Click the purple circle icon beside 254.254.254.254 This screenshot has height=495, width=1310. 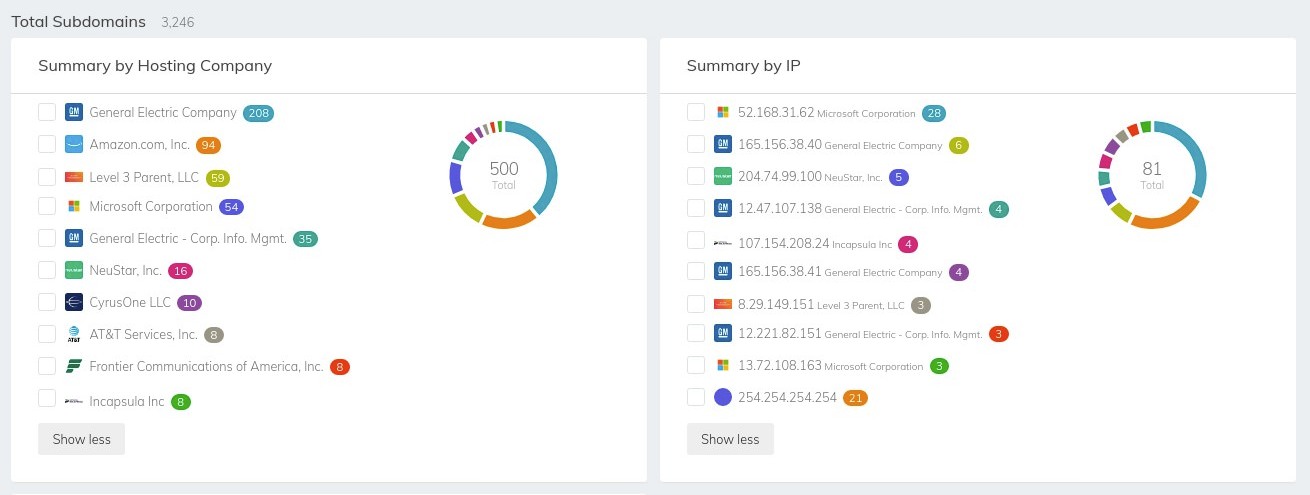[x=724, y=397]
